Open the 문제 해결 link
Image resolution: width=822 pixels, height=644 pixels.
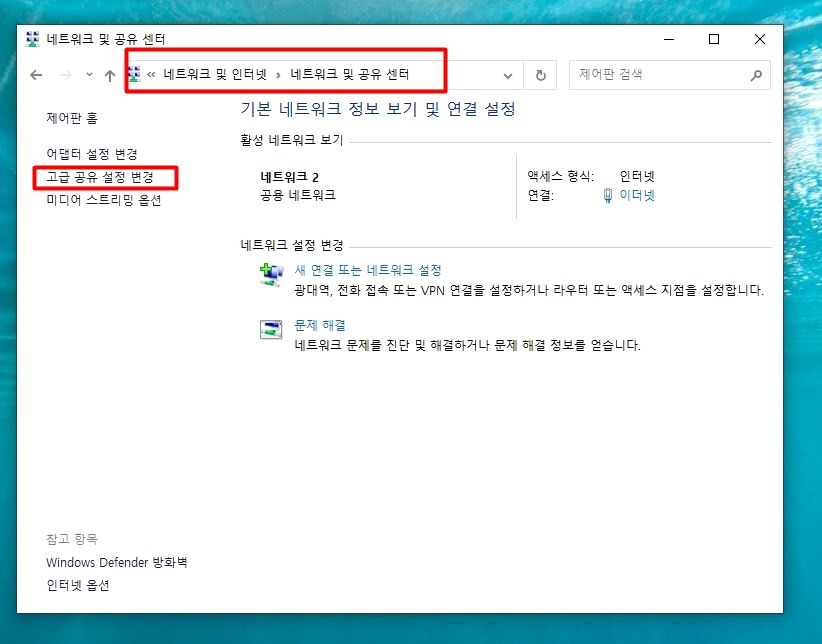tap(320, 325)
